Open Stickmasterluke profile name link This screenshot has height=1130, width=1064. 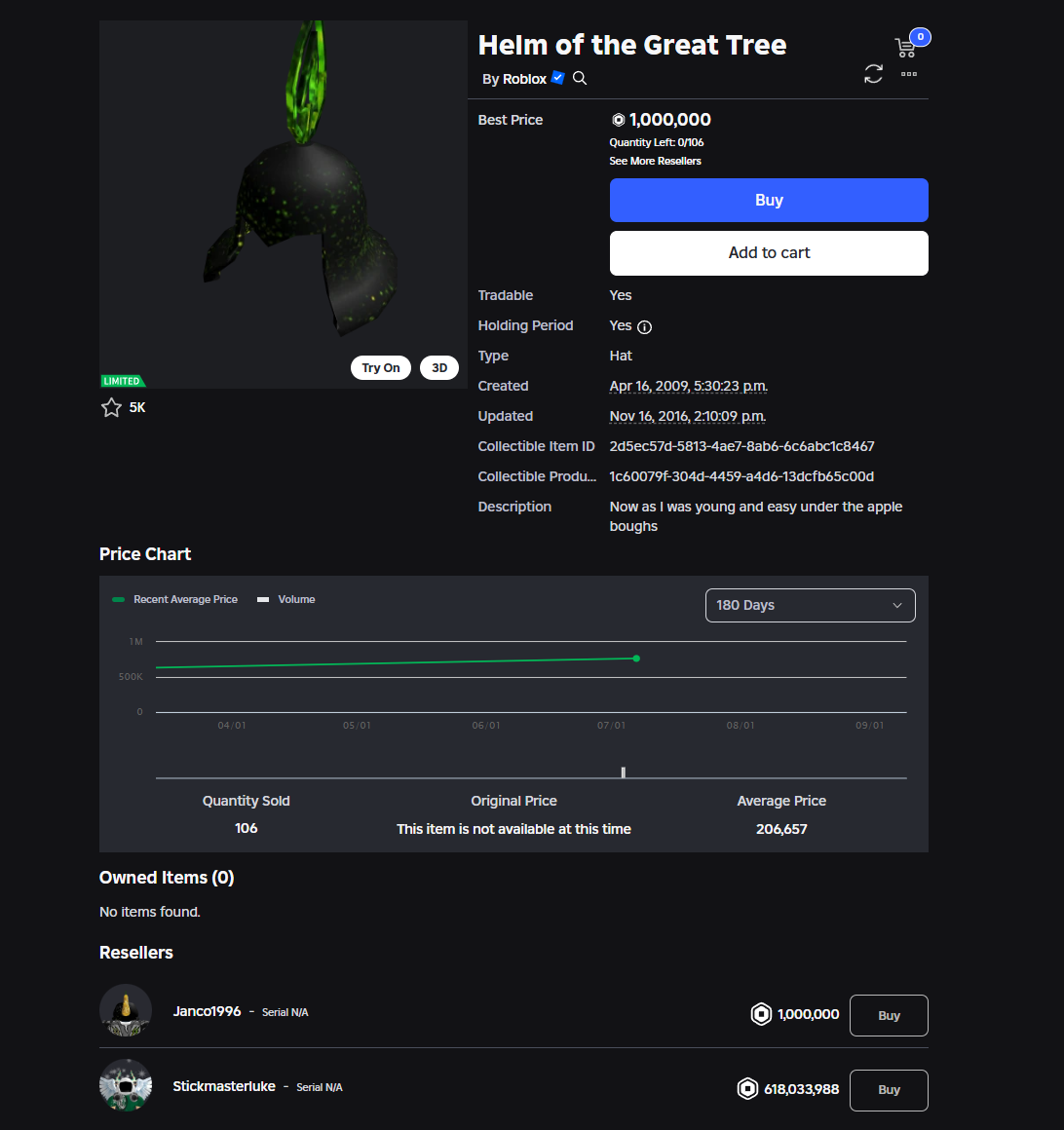pyautogui.click(x=224, y=1086)
